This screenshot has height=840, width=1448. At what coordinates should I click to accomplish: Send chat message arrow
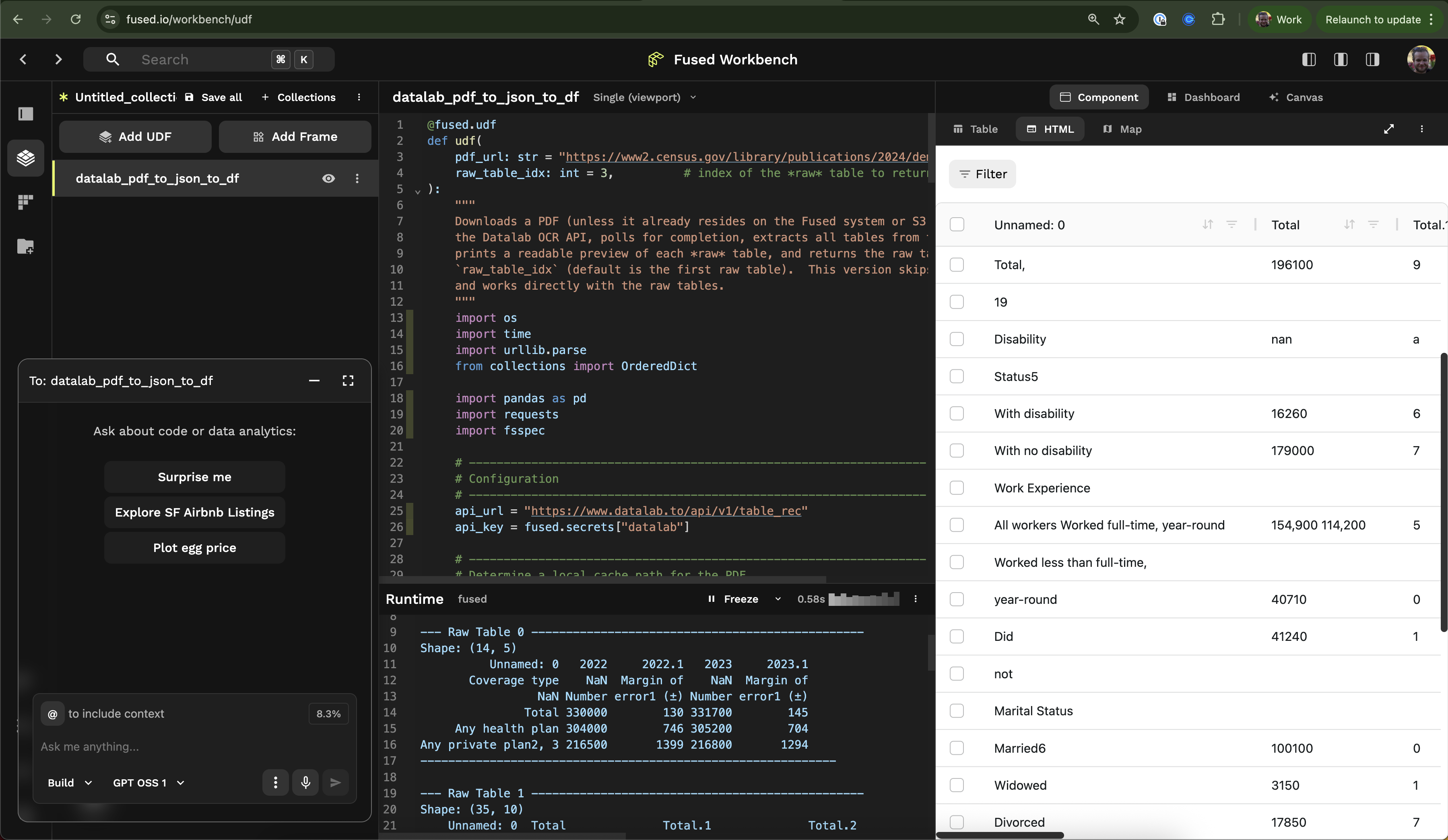[336, 782]
